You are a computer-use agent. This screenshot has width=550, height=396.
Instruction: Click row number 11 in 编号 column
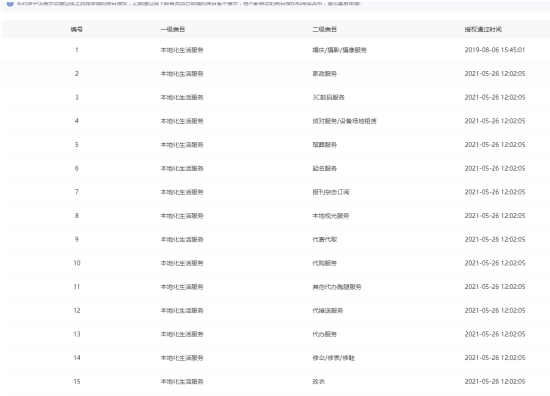point(76,287)
